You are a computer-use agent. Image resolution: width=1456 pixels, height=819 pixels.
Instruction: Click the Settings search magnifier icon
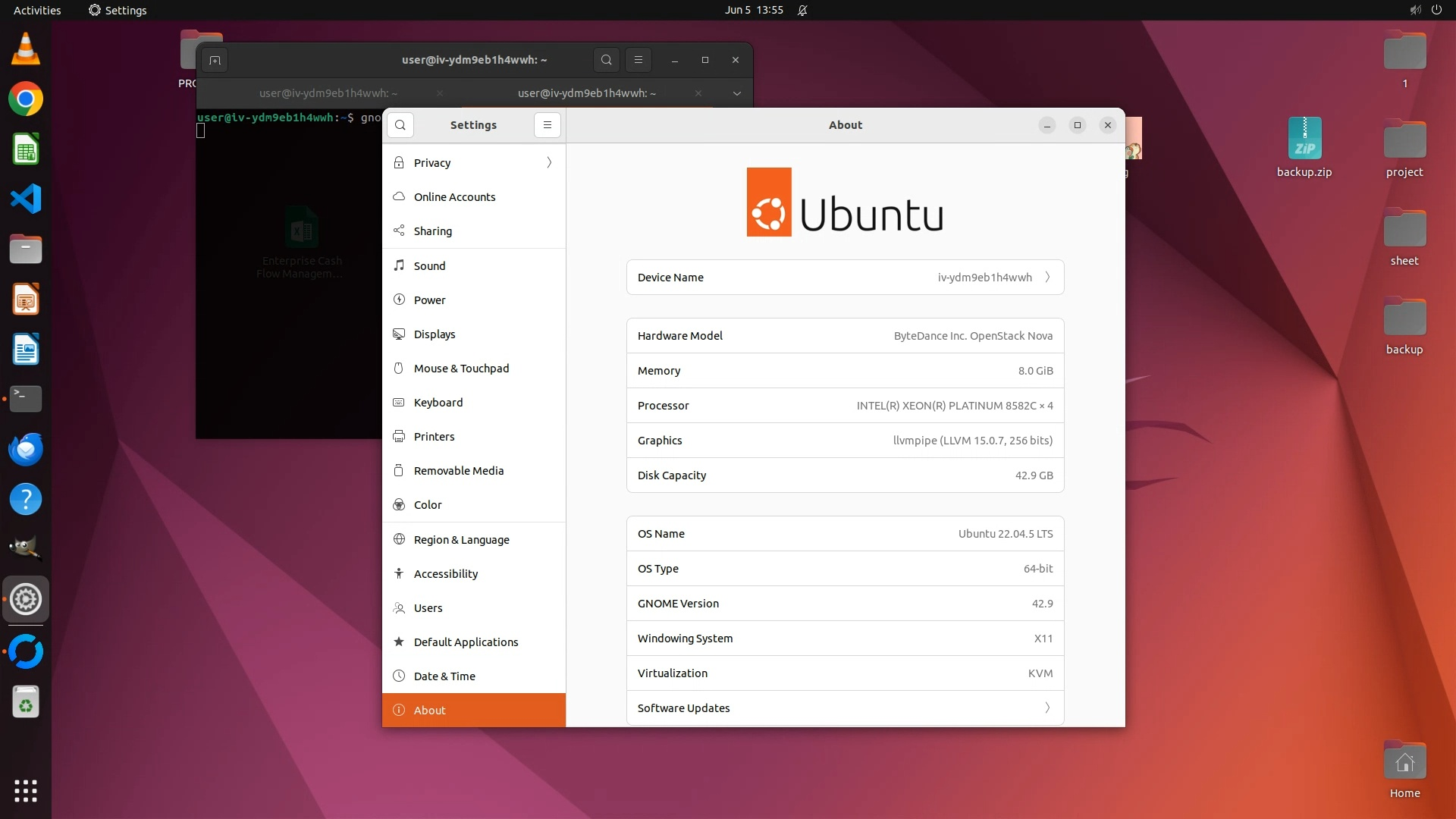click(x=400, y=125)
